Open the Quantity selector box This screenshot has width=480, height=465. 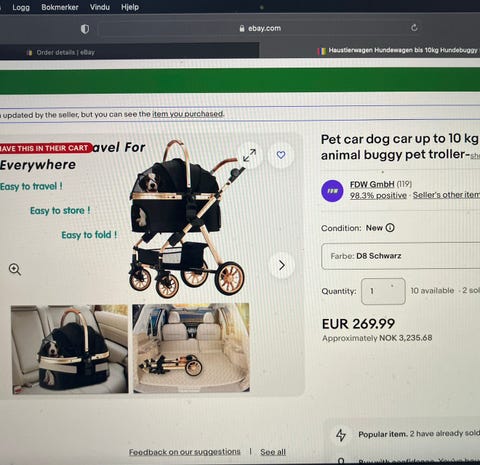[383, 291]
